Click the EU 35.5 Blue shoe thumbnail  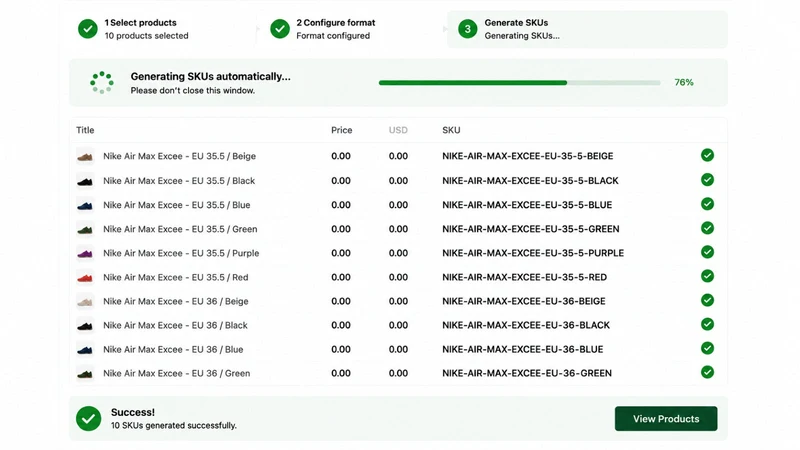(85, 205)
